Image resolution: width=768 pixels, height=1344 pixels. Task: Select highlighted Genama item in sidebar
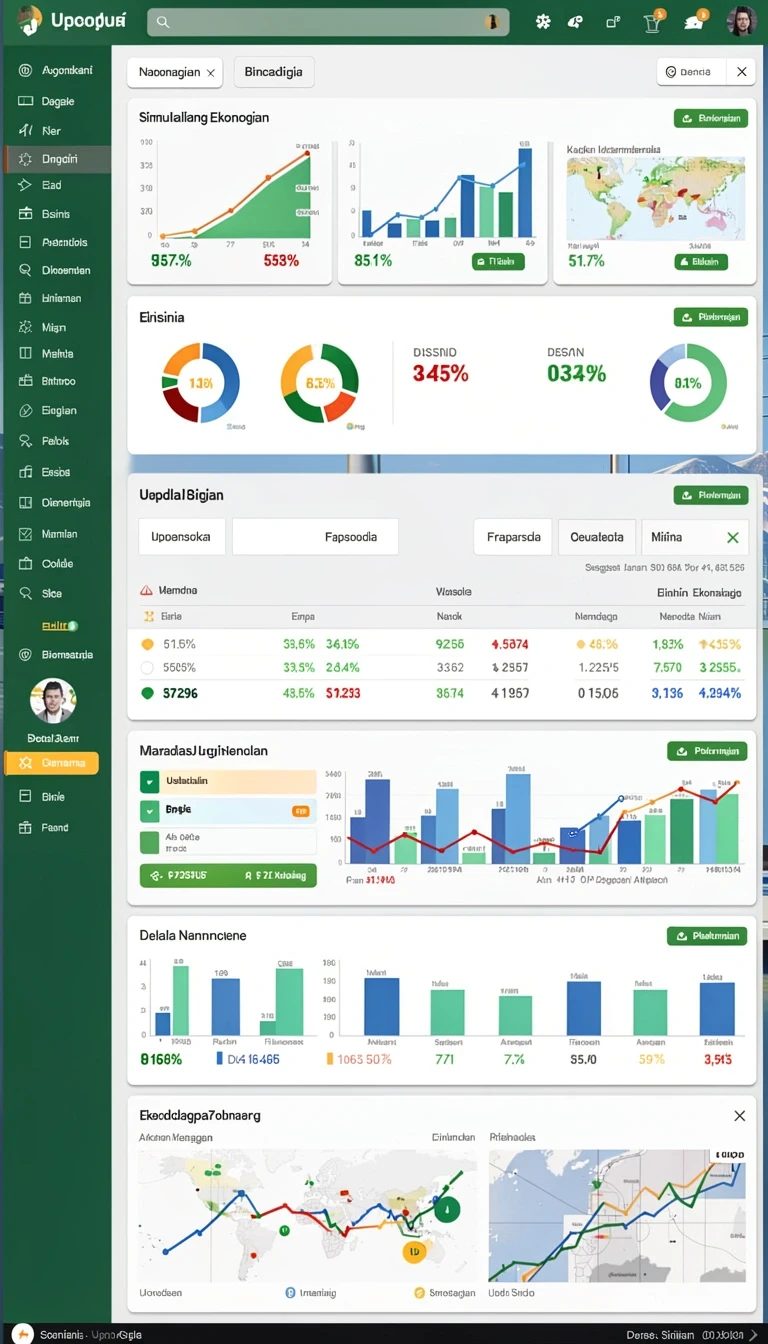pos(52,763)
